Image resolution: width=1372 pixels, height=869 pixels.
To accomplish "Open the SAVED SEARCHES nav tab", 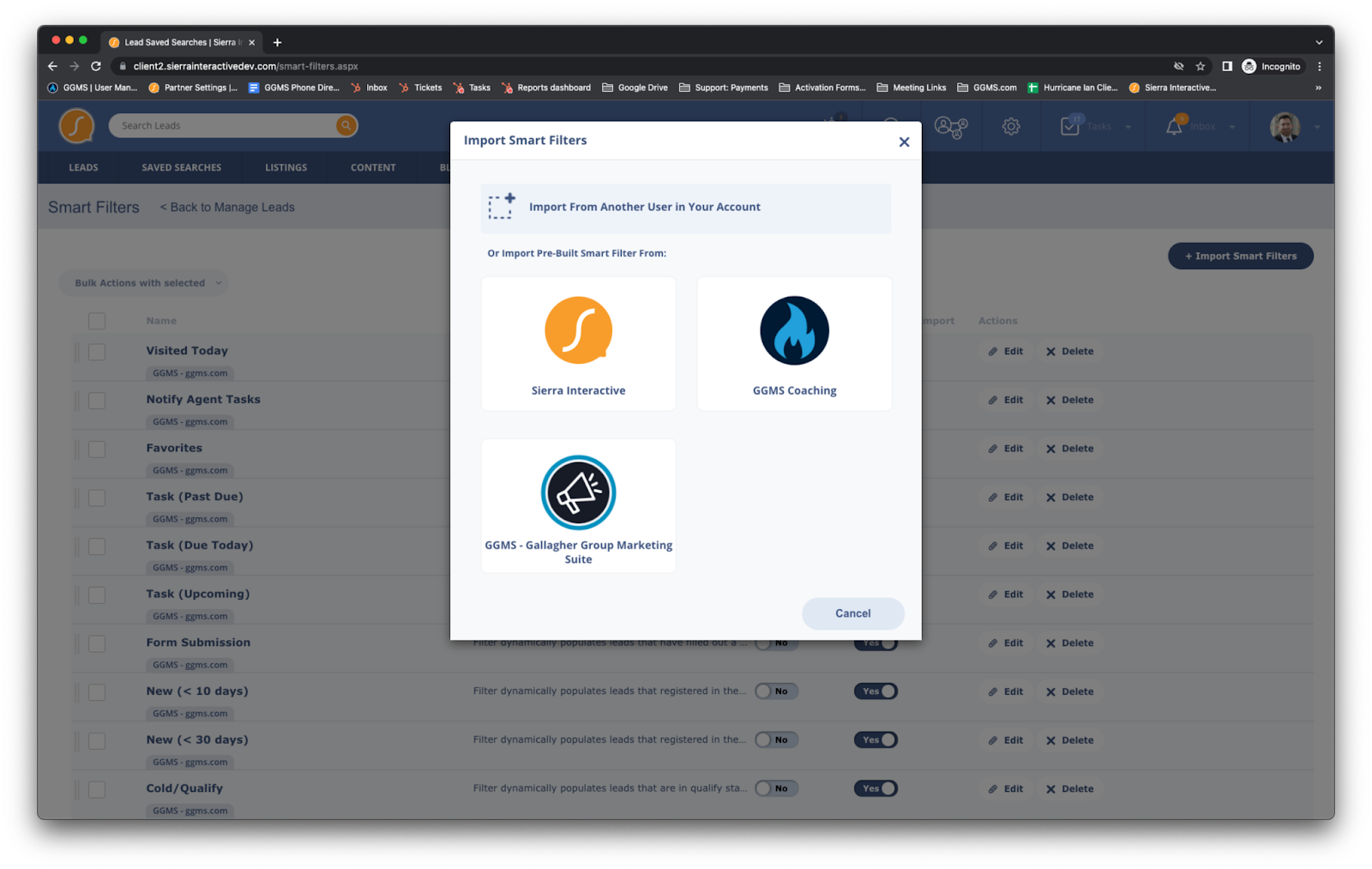I will pos(182,167).
